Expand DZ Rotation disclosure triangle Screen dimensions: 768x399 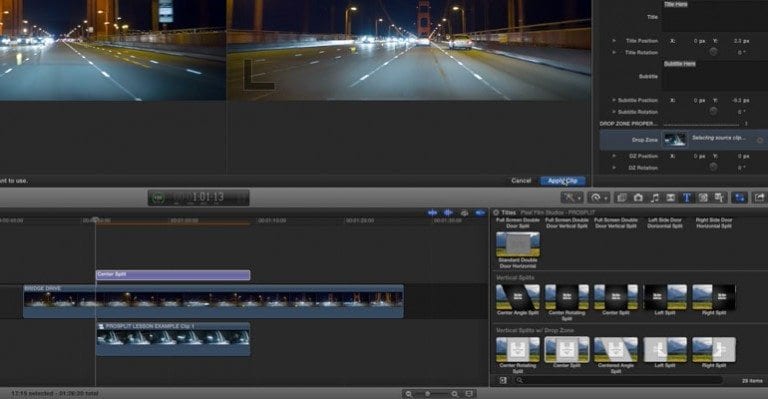point(614,167)
